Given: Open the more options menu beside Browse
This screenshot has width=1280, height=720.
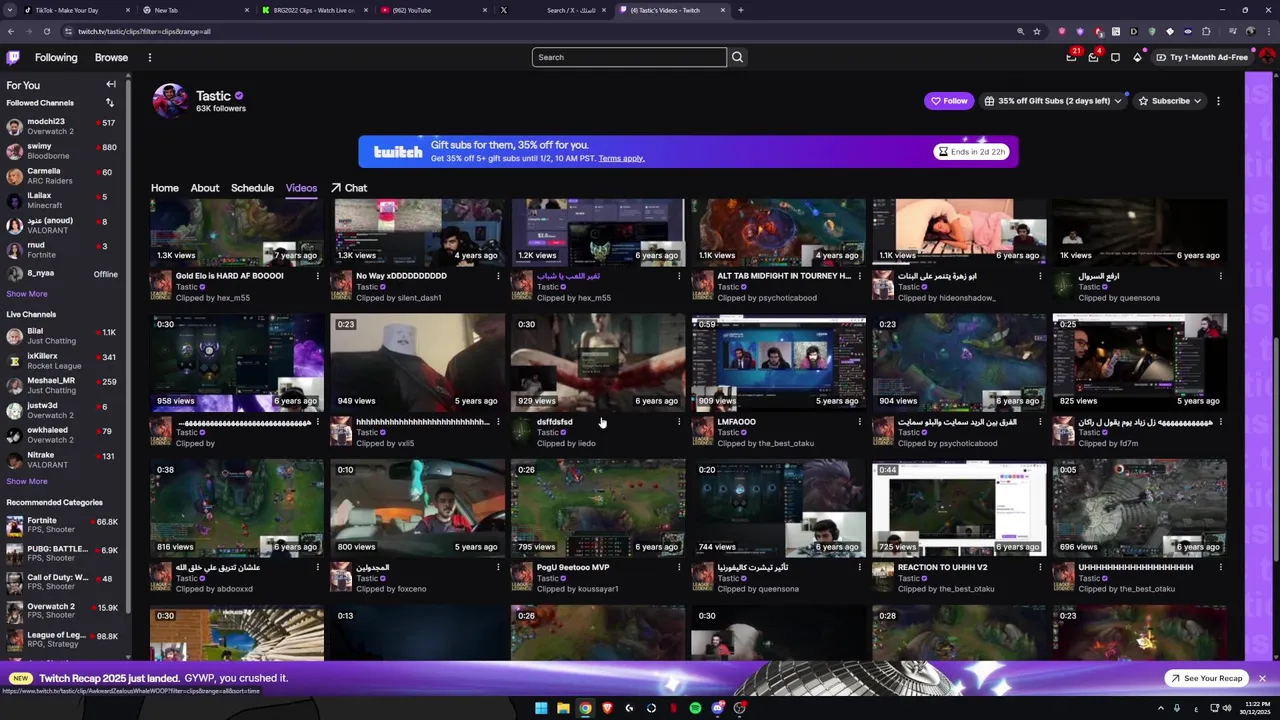Looking at the screenshot, I should 150,57.
